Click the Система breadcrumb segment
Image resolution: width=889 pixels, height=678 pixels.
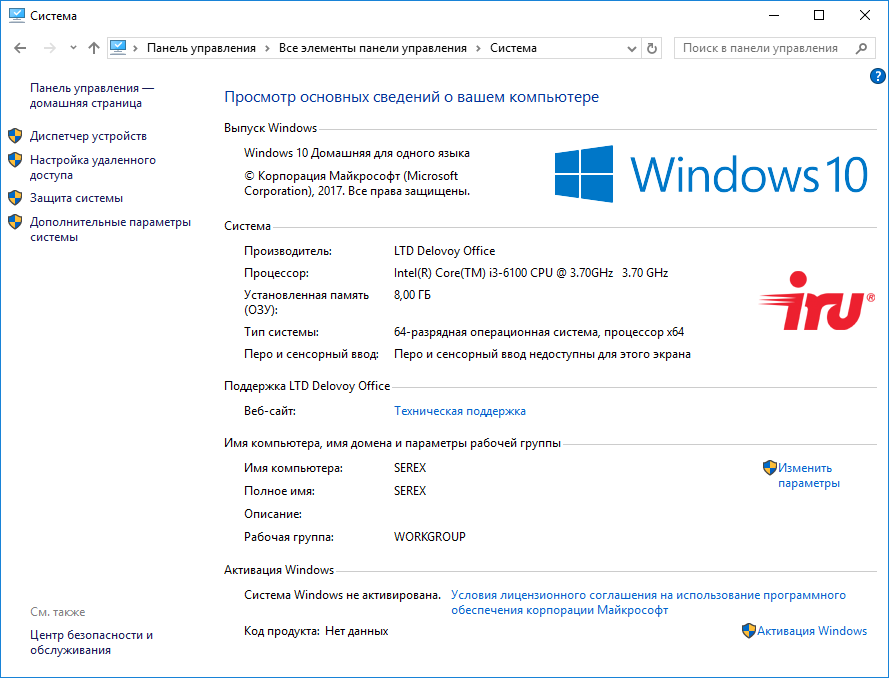click(x=513, y=48)
